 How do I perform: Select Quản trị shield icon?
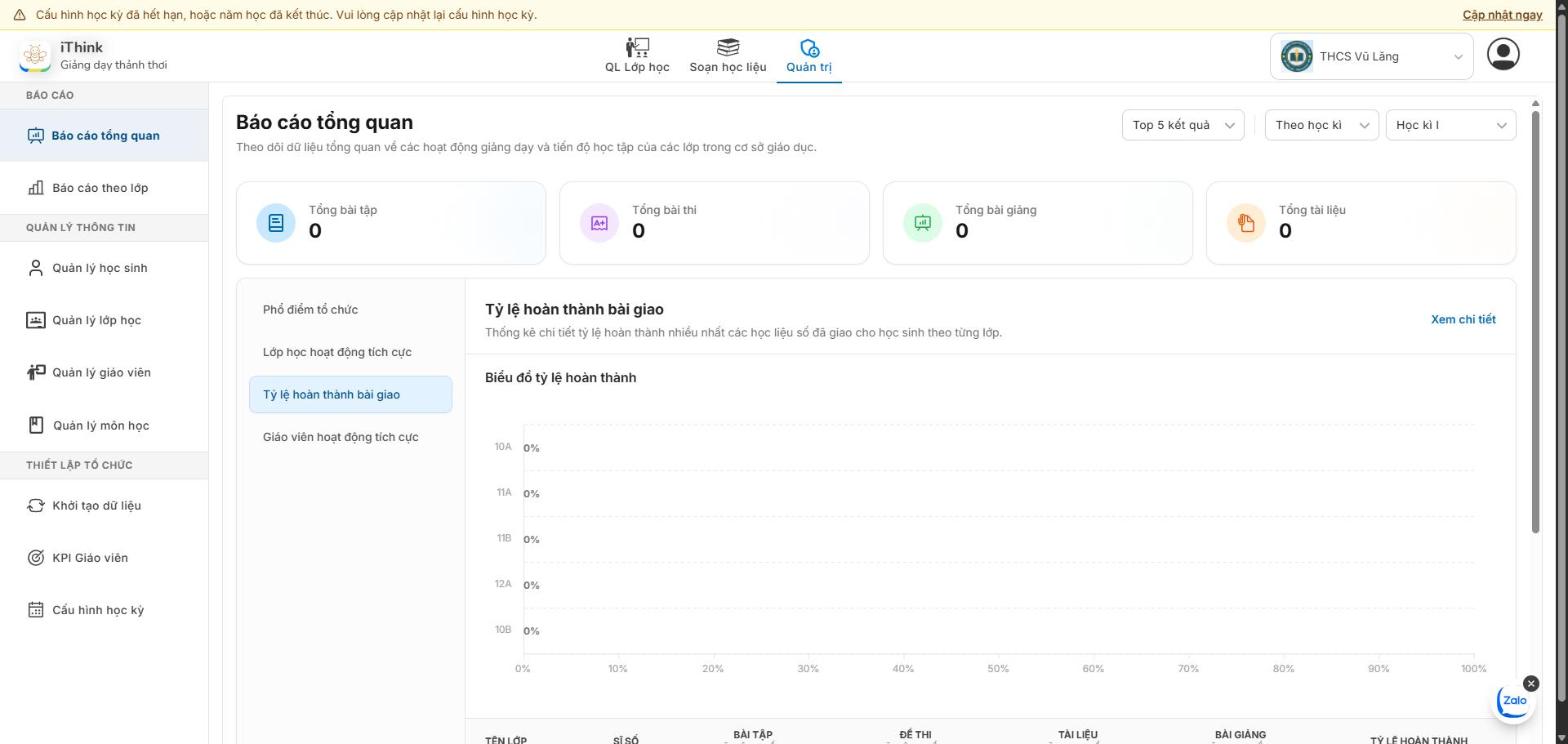(x=809, y=47)
